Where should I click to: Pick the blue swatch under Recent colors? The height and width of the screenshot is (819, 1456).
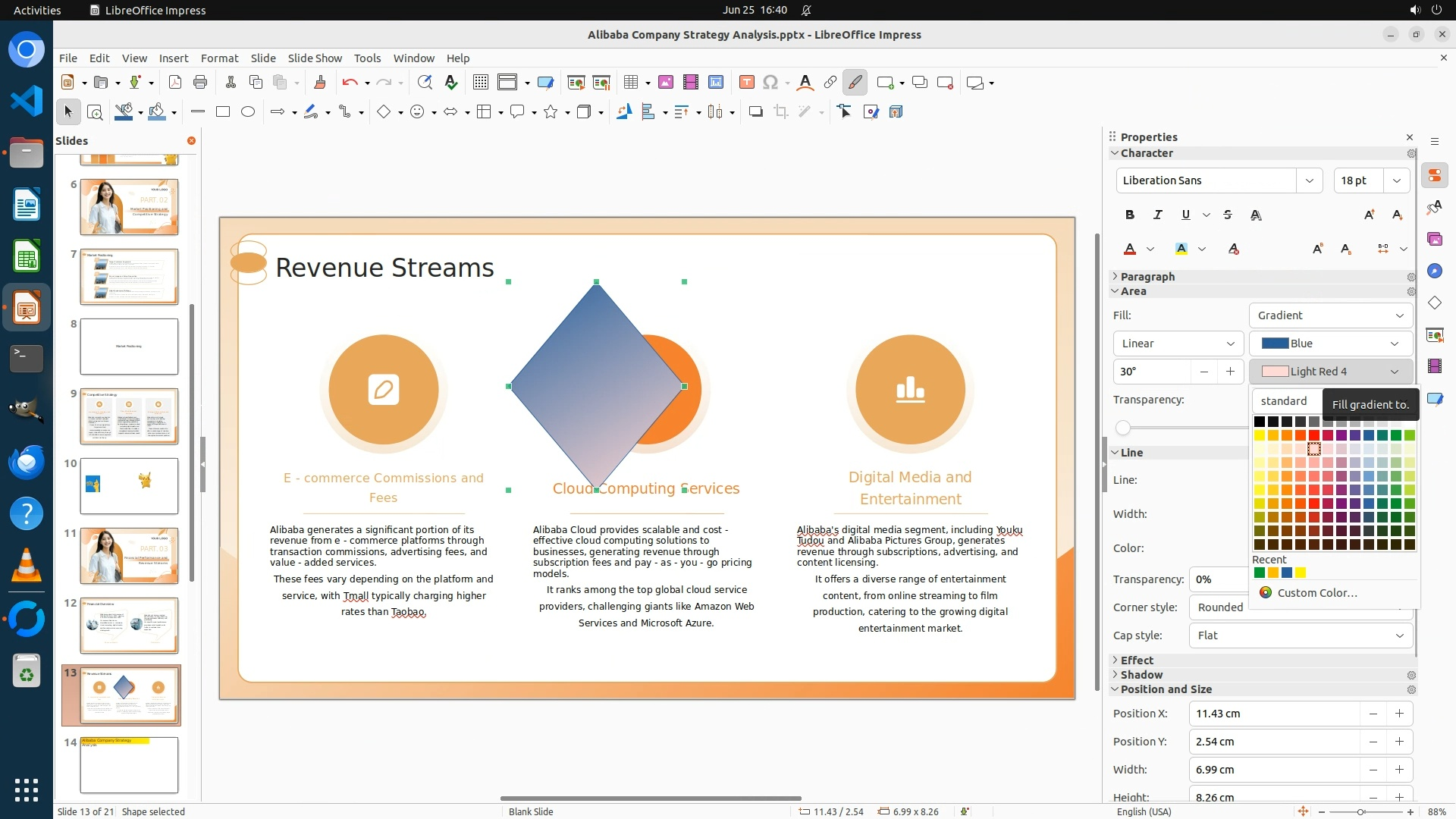(1287, 573)
